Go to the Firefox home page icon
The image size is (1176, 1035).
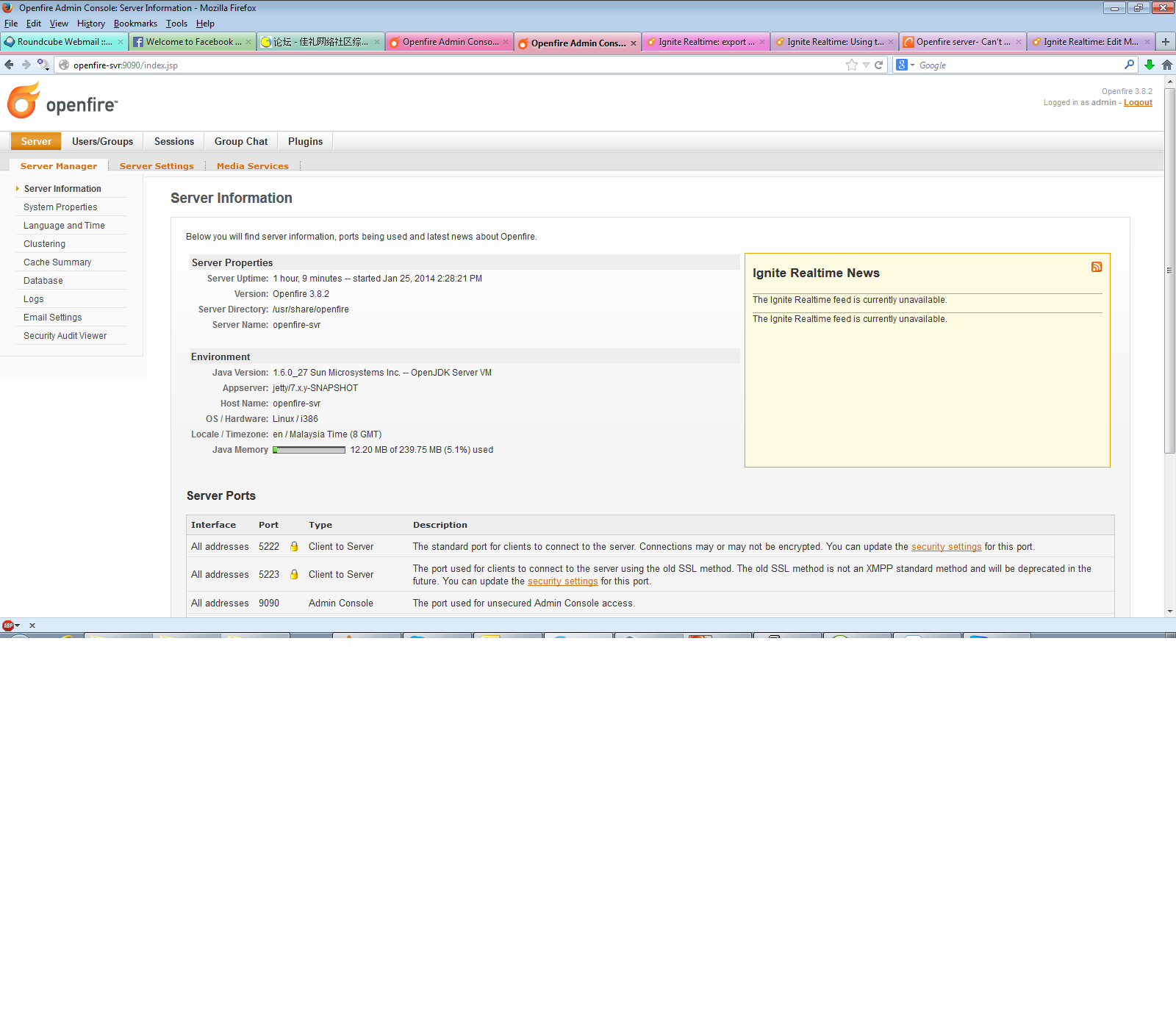[1166, 65]
